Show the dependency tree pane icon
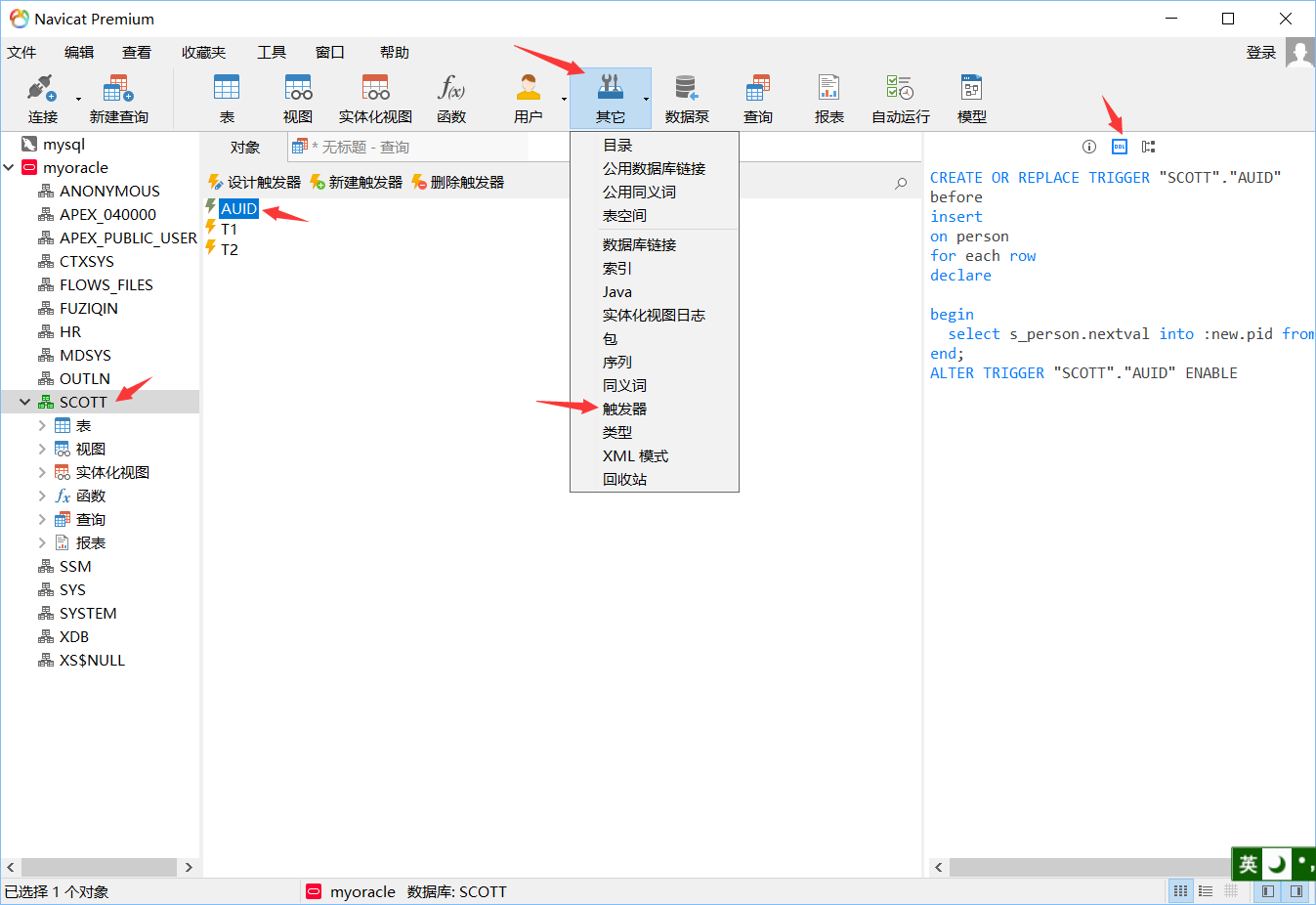 [1149, 147]
